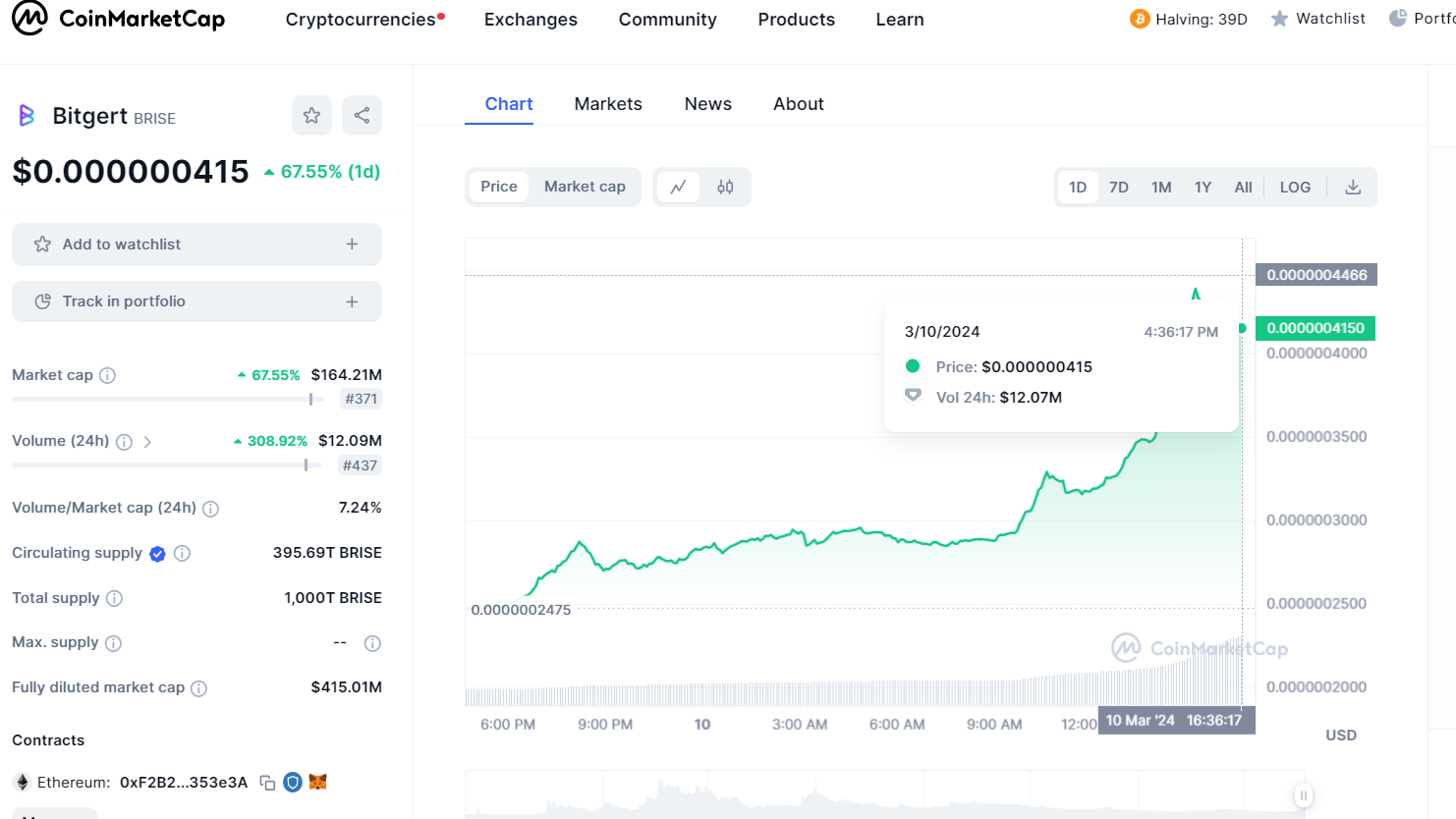Open info icon beside Max. supply value
The image size is (1456, 819).
point(372,643)
